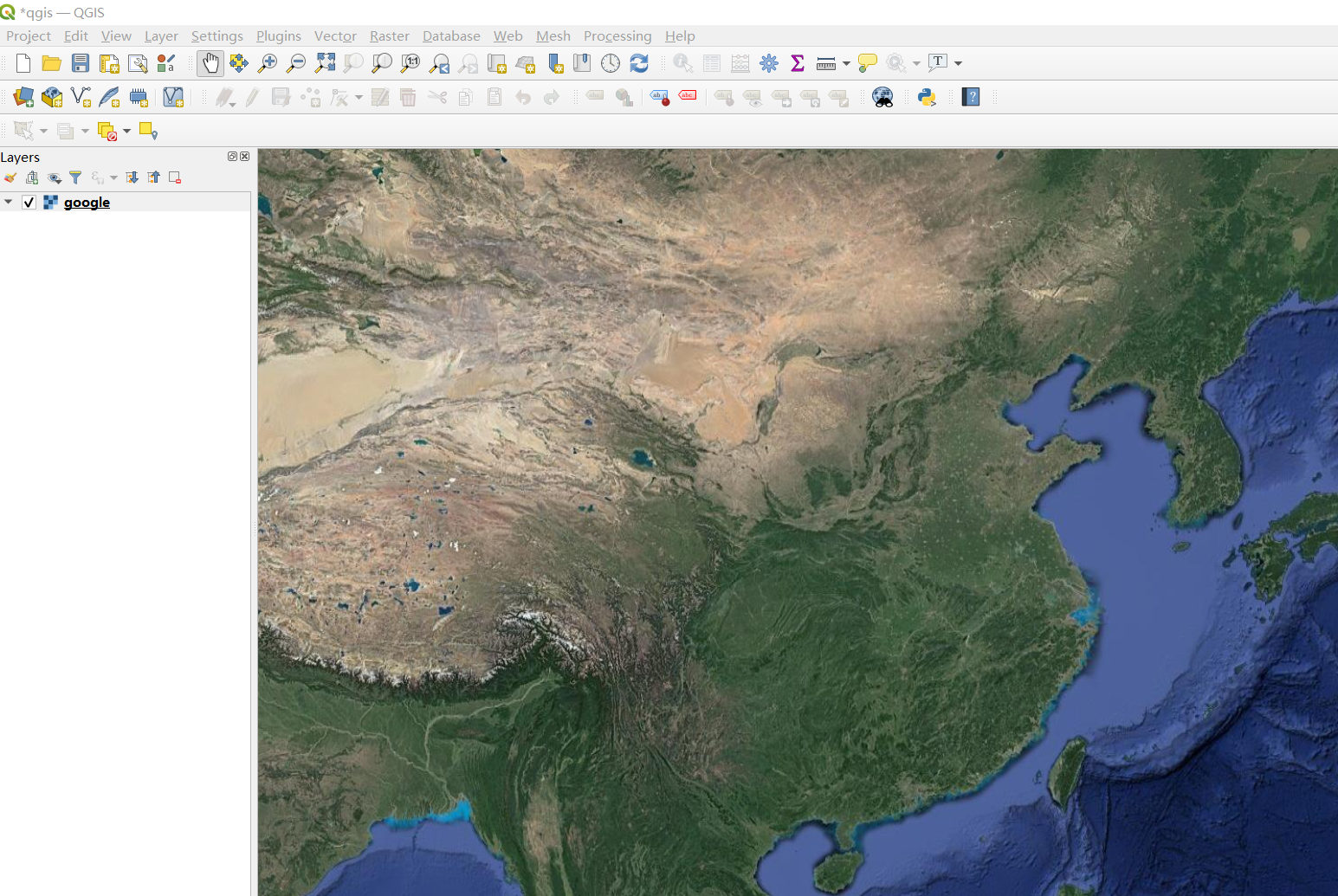
Task: Click the New Map View icon
Action: pyautogui.click(x=496, y=63)
